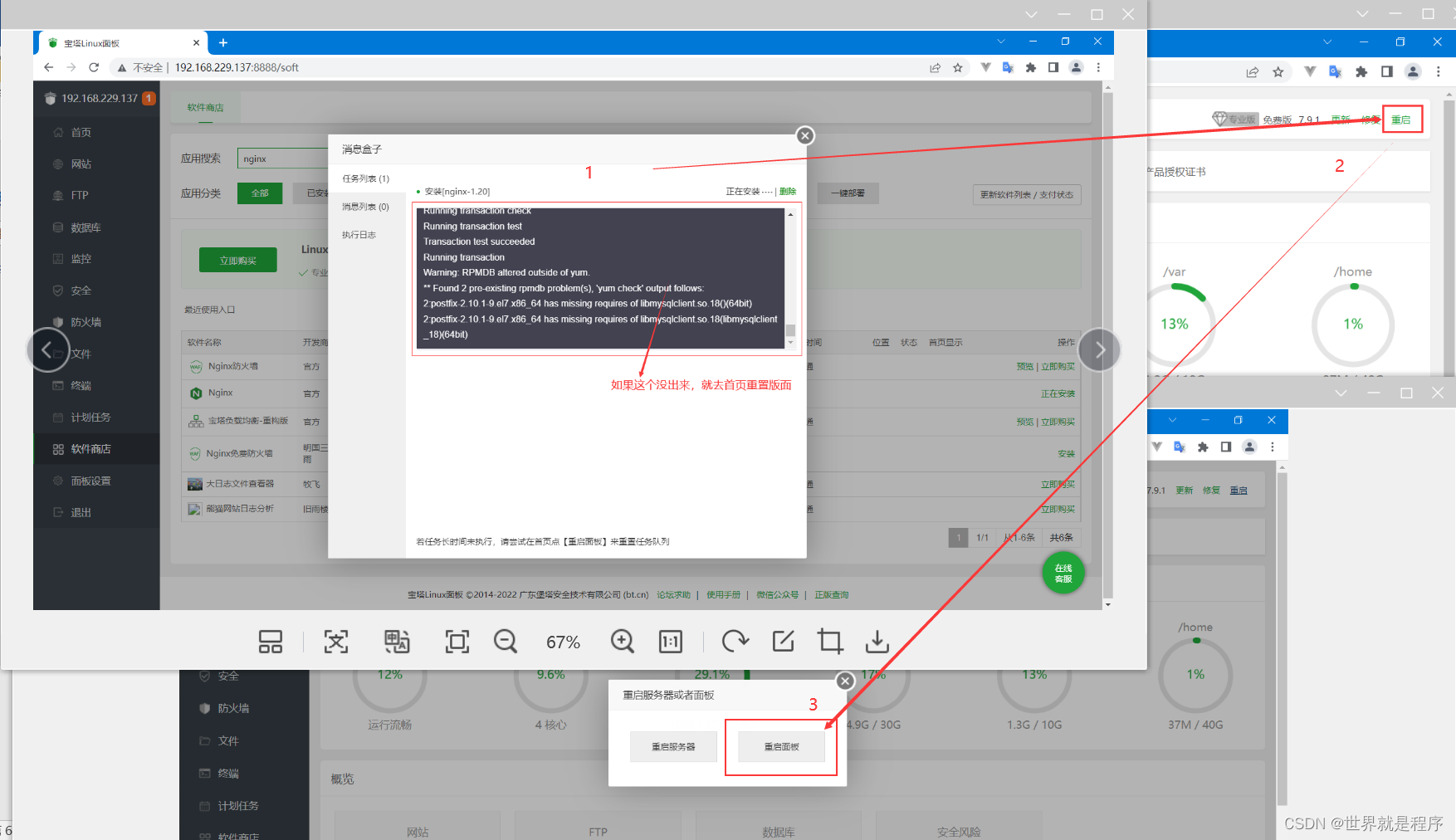Click Vue devtools extension in top-right background browser
This screenshot has width=1456, height=840.
[1310, 72]
